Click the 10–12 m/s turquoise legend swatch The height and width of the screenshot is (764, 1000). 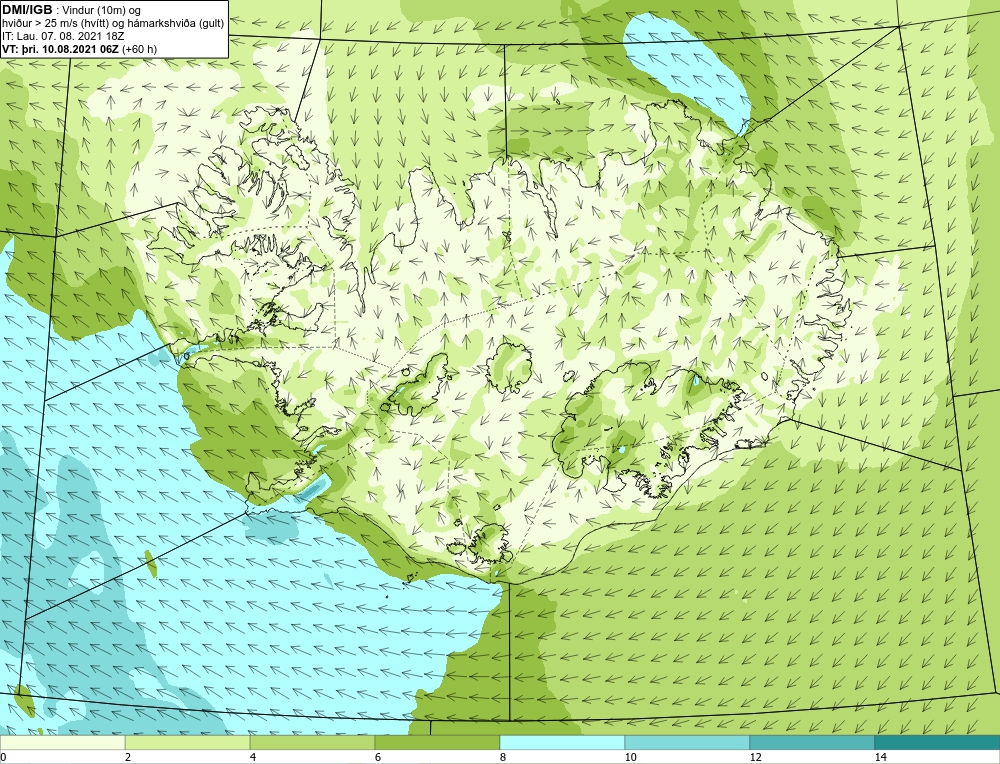(x=688, y=743)
